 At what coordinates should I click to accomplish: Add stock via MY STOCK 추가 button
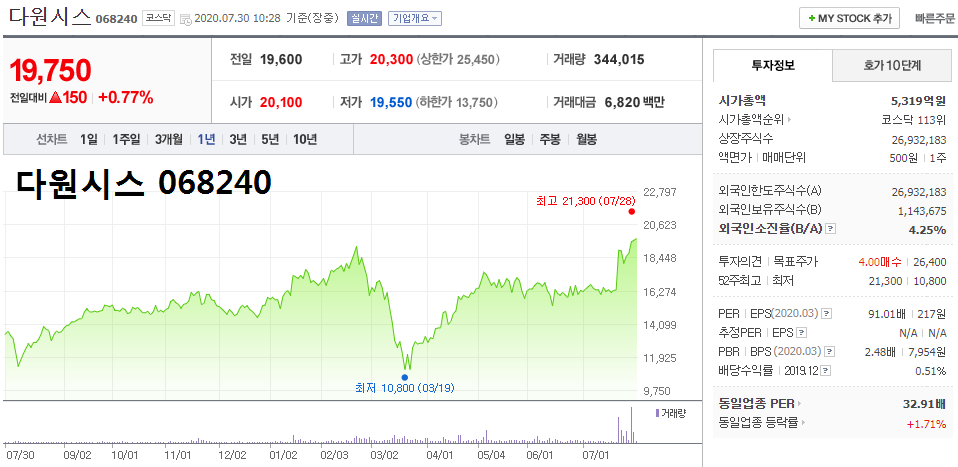point(849,18)
